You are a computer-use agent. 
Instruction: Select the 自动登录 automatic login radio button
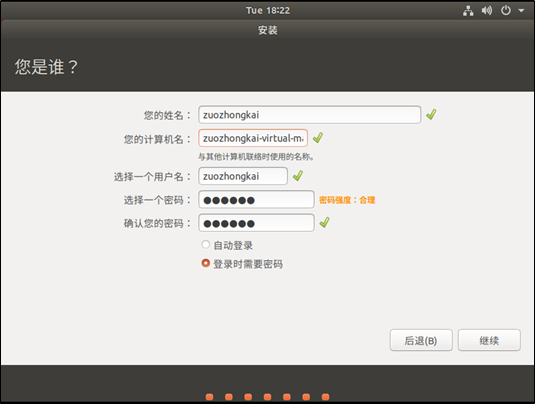(x=205, y=244)
